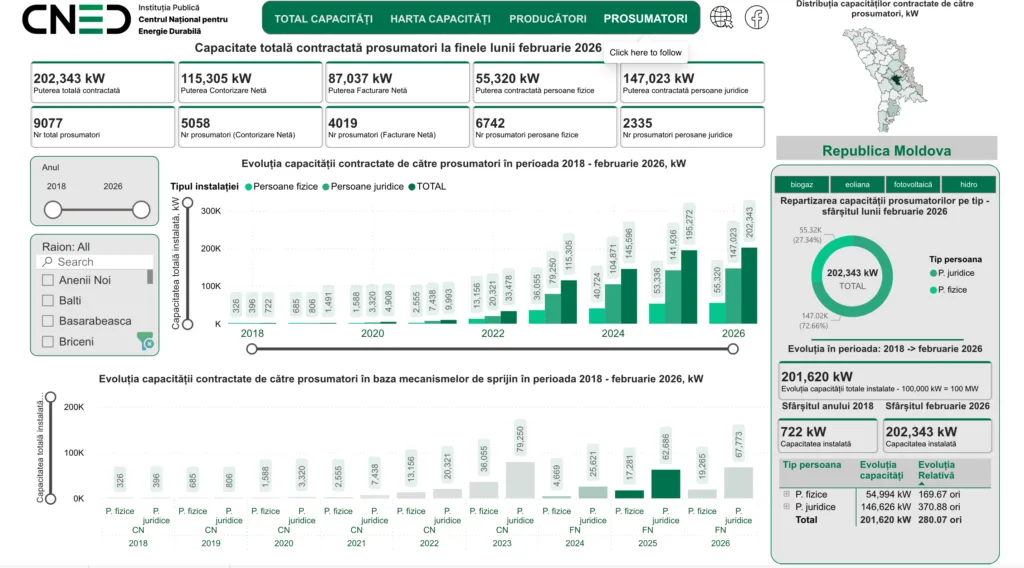Open the Facebook page icon
1024x568 pixels.
pyautogui.click(x=755, y=17)
